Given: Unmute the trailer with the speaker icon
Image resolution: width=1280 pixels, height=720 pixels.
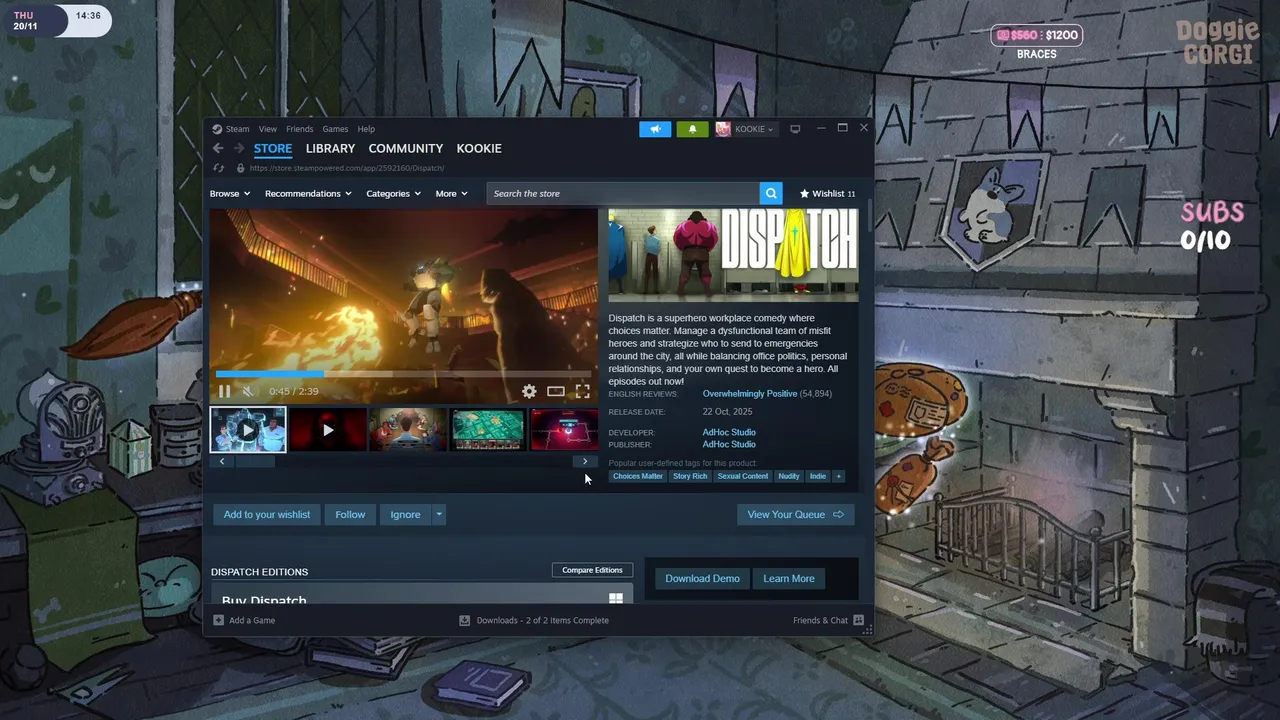Looking at the screenshot, I should pyautogui.click(x=248, y=391).
